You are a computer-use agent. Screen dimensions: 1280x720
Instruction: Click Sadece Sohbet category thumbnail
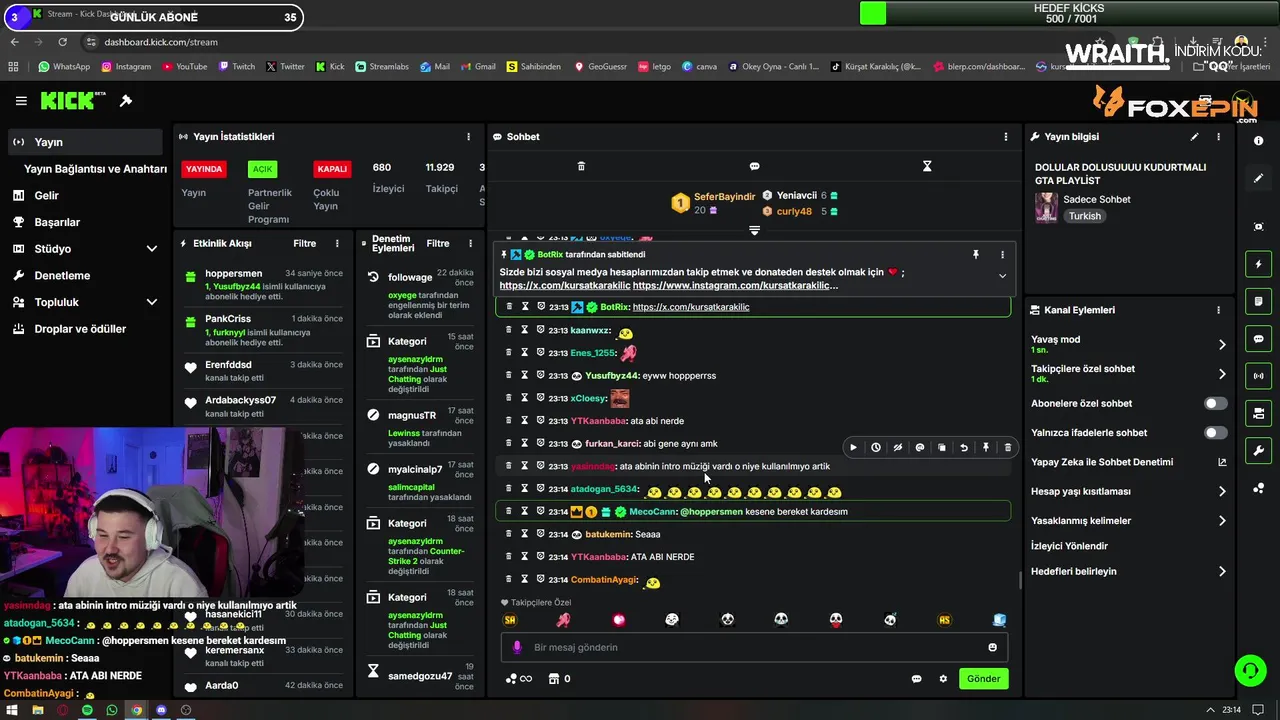coord(1046,207)
